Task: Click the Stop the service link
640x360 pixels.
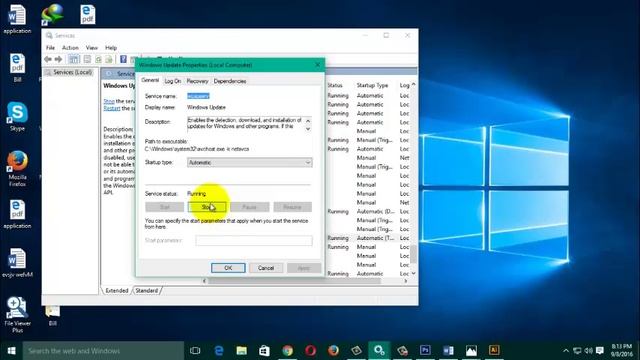Action: tap(109, 101)
